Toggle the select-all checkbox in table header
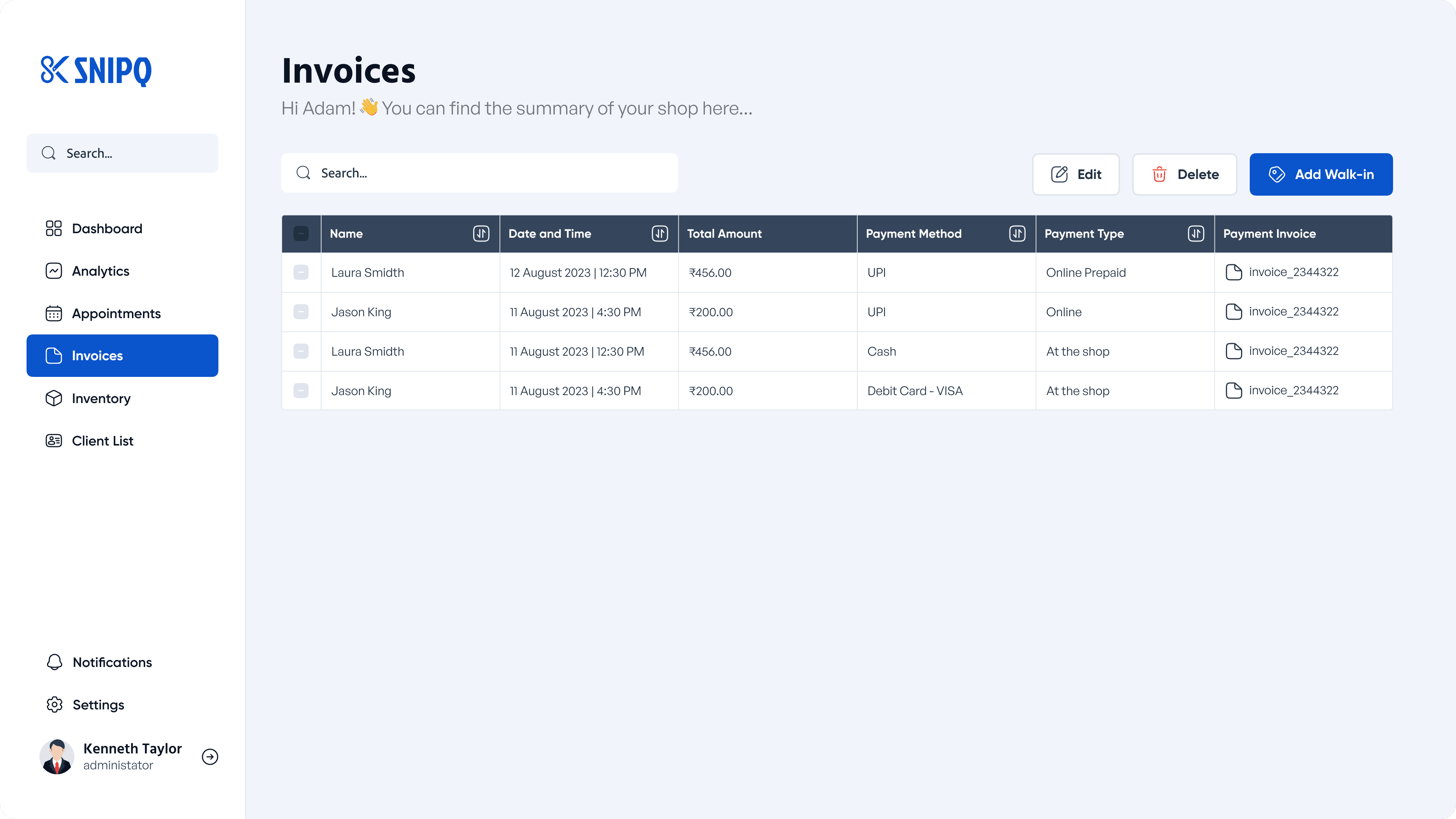The height and width of the screenshot is (819, 1456). (x=301, y=234)
